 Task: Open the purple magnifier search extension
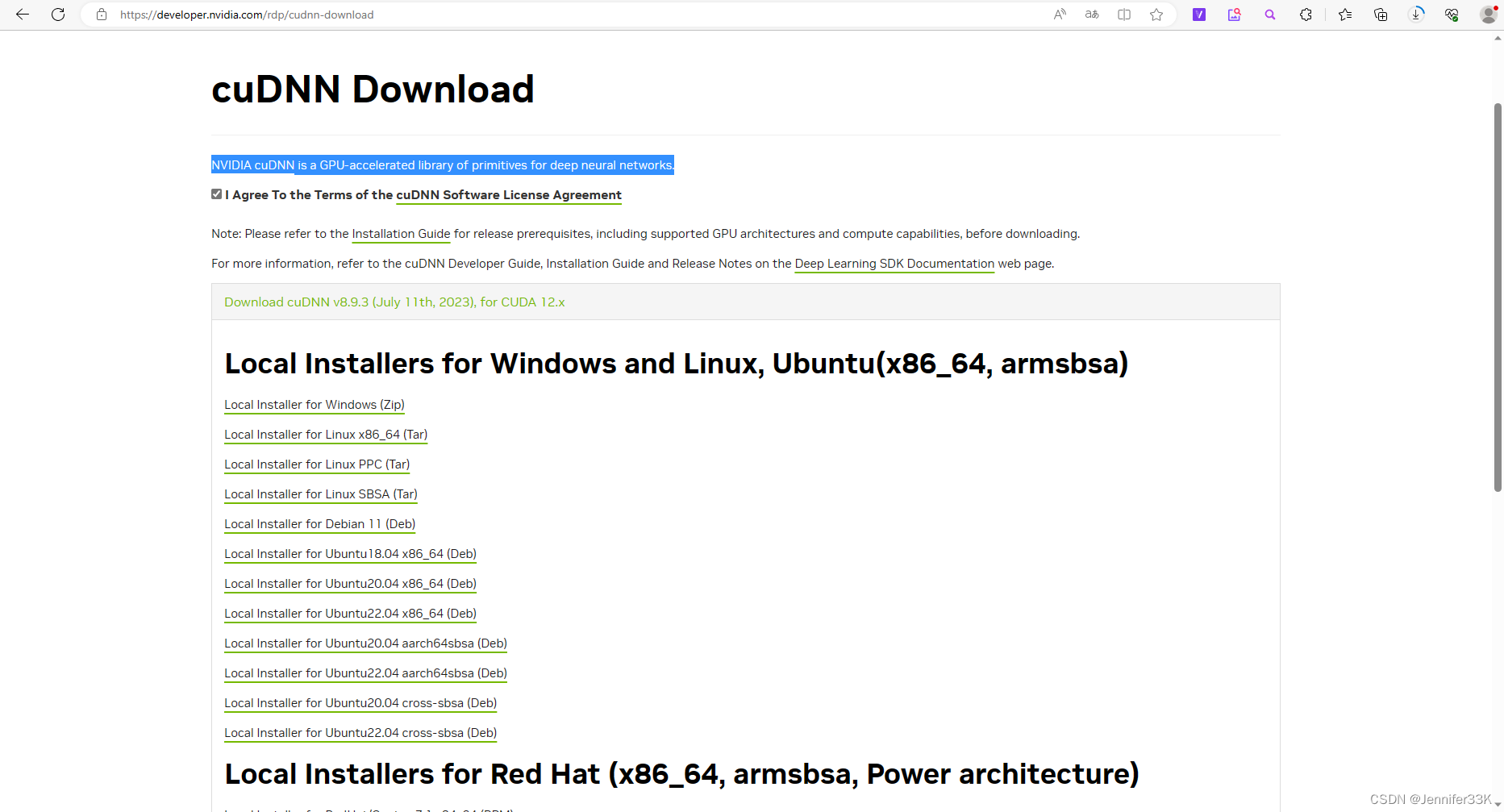(x=1270, y=15)
